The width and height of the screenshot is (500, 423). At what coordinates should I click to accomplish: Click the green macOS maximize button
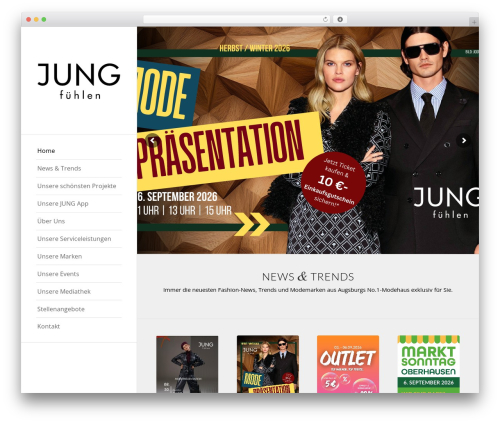point(44,20)
